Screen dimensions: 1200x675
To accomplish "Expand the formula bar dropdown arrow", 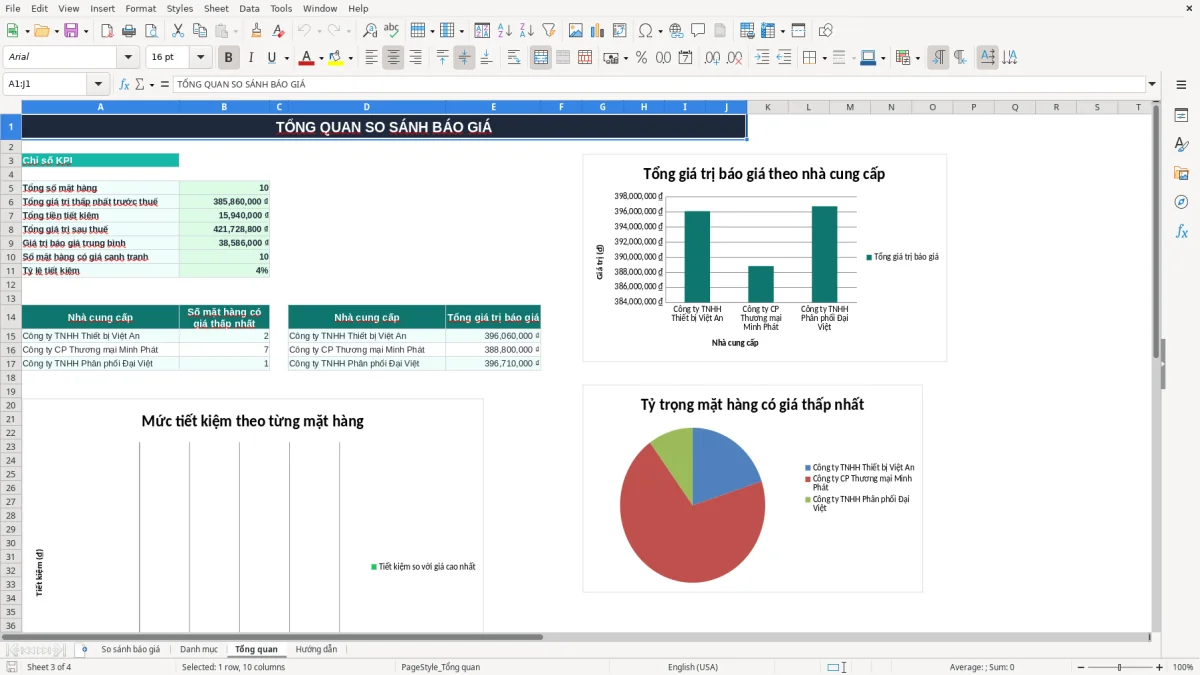I will click(x=1152, y=84).
